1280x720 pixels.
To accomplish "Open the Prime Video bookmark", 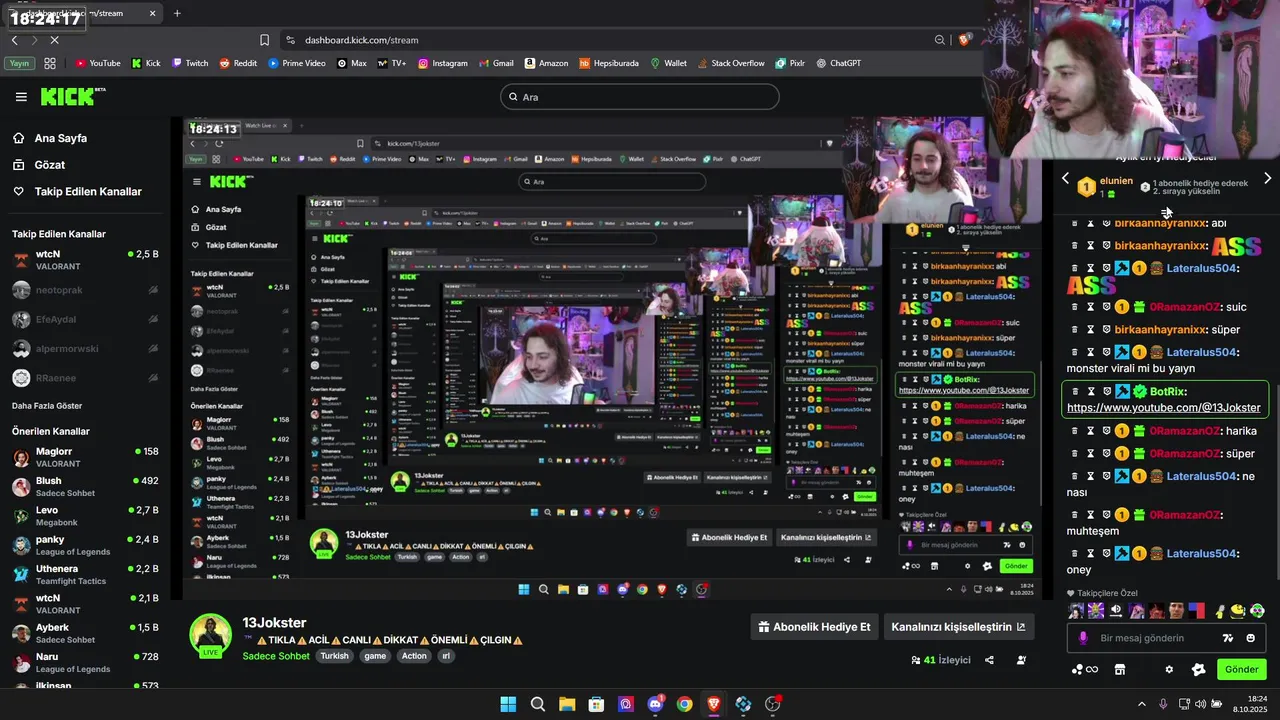I will 297,63.
